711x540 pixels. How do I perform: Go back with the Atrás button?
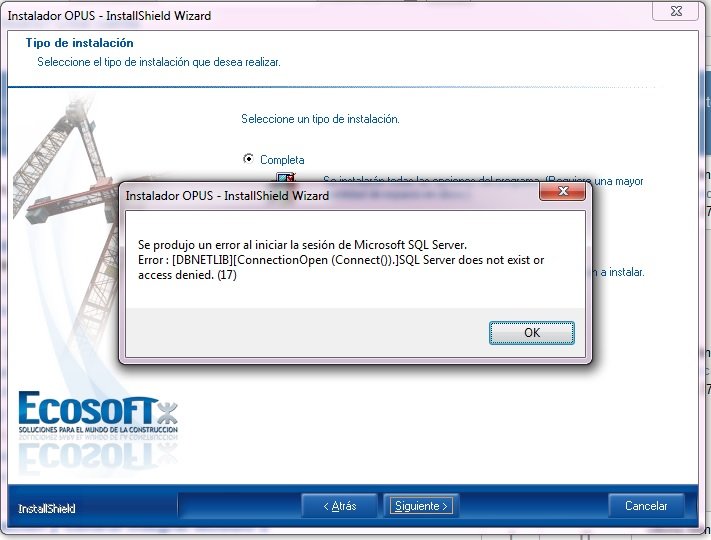pos(340,506)
